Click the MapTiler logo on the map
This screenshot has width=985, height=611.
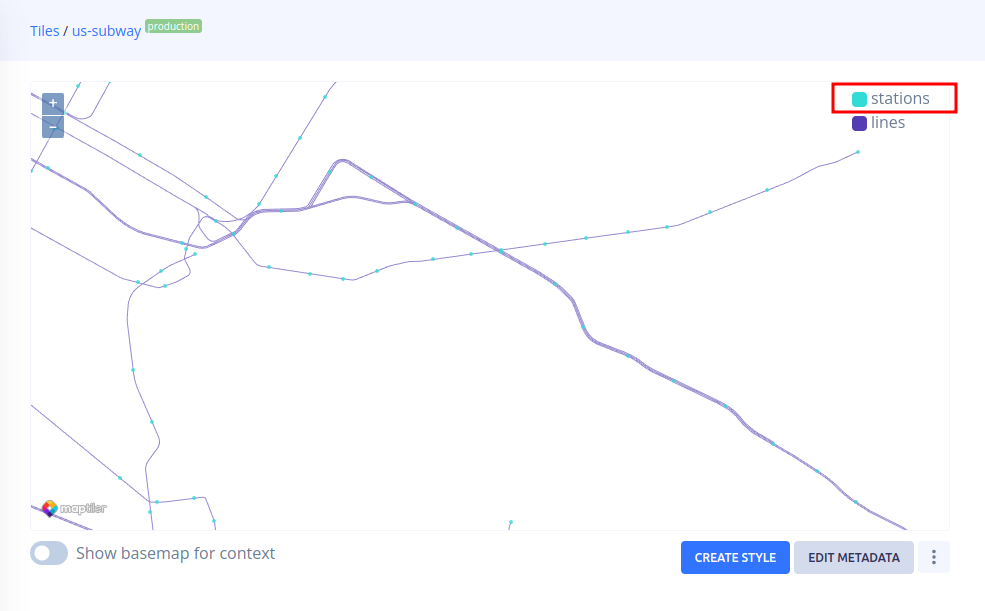pyautogui.click(x=74, y=508)
